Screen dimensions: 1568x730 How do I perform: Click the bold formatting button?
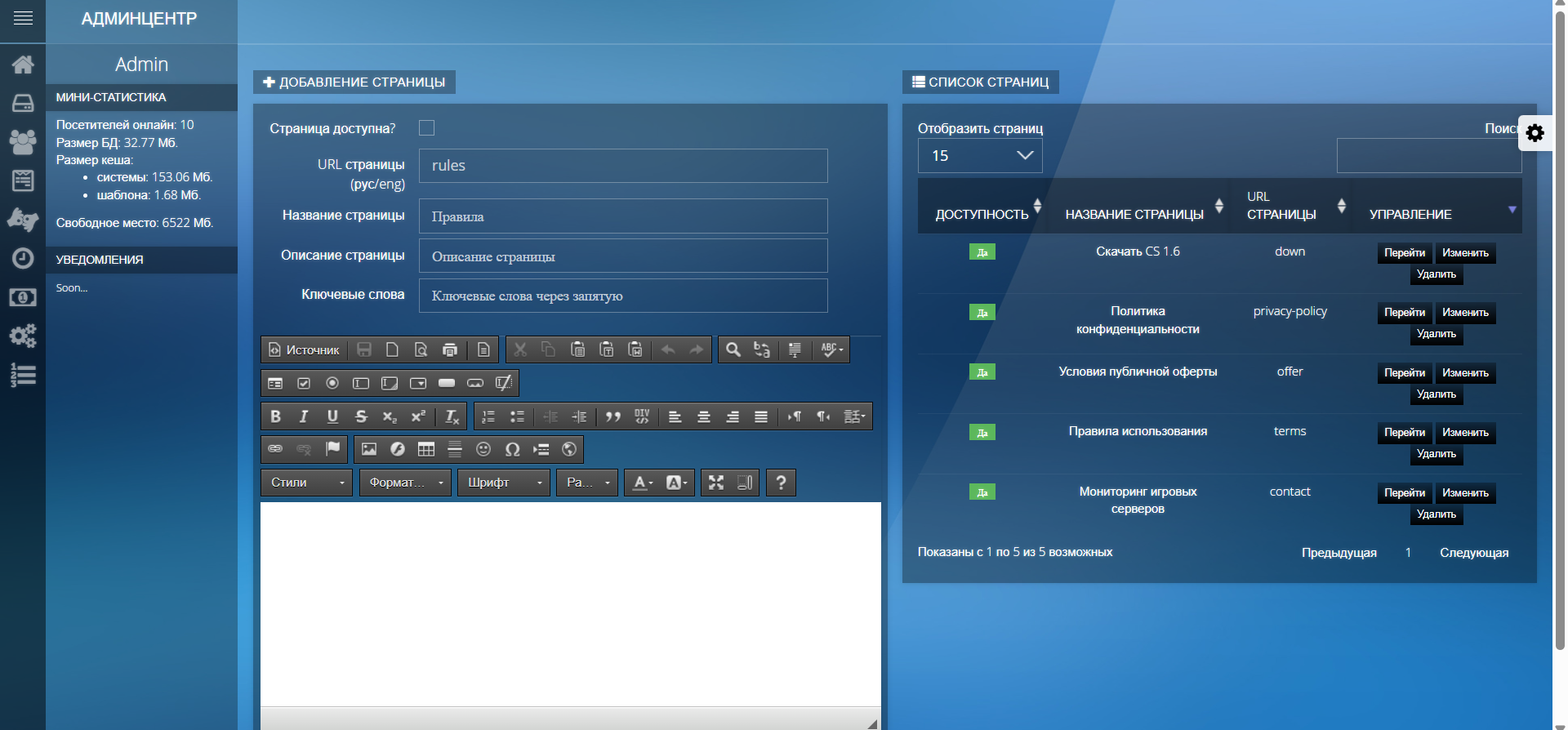pos(275,416)
